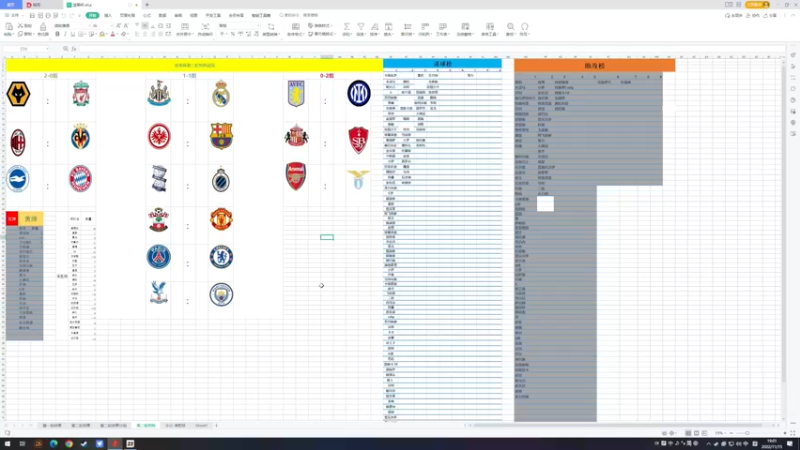Click the orange user account badge
Screen dimensions: 800x450
point(758,5)
